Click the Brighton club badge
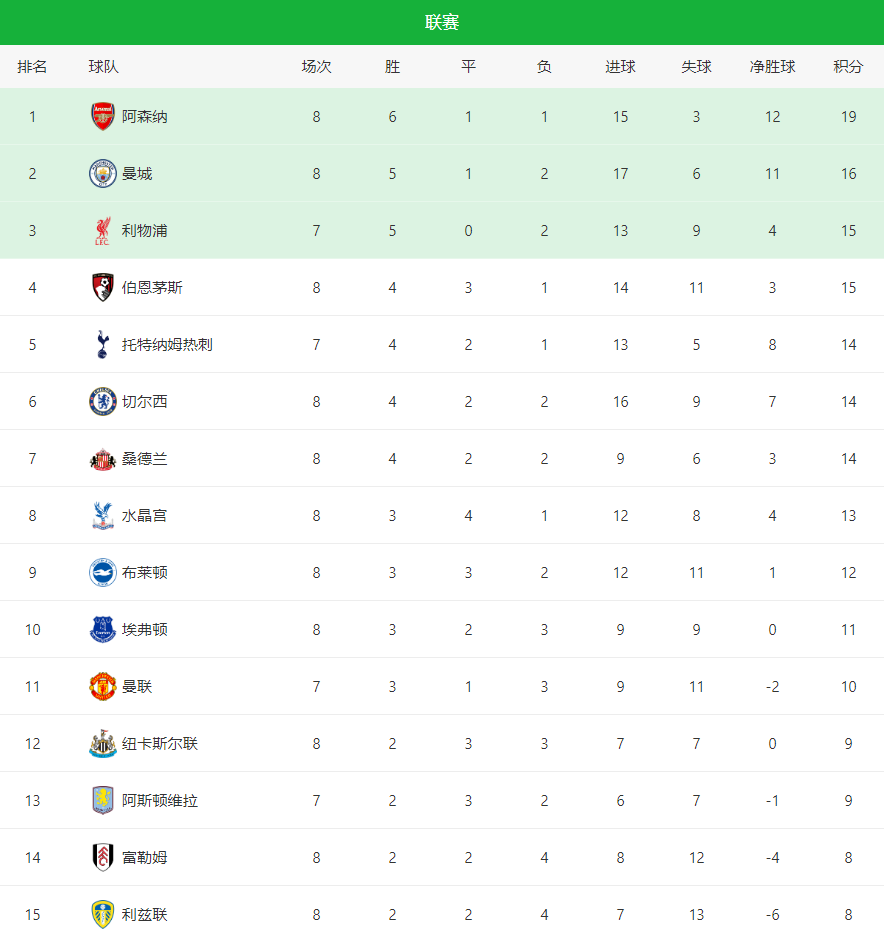Image resolution: width=884 pixels, height=932 pixels. (102, 573)
